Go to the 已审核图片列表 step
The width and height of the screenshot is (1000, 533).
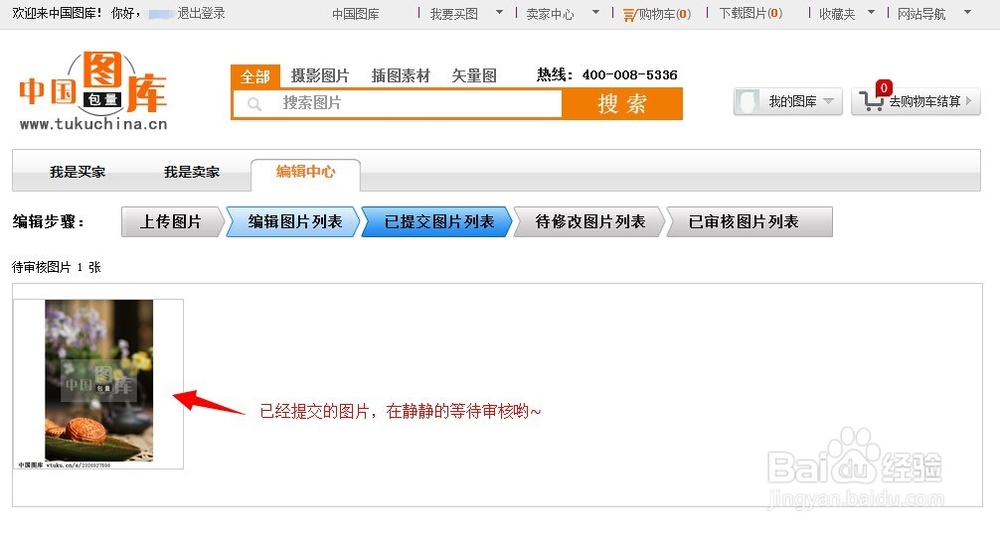(x=749, y=221)
